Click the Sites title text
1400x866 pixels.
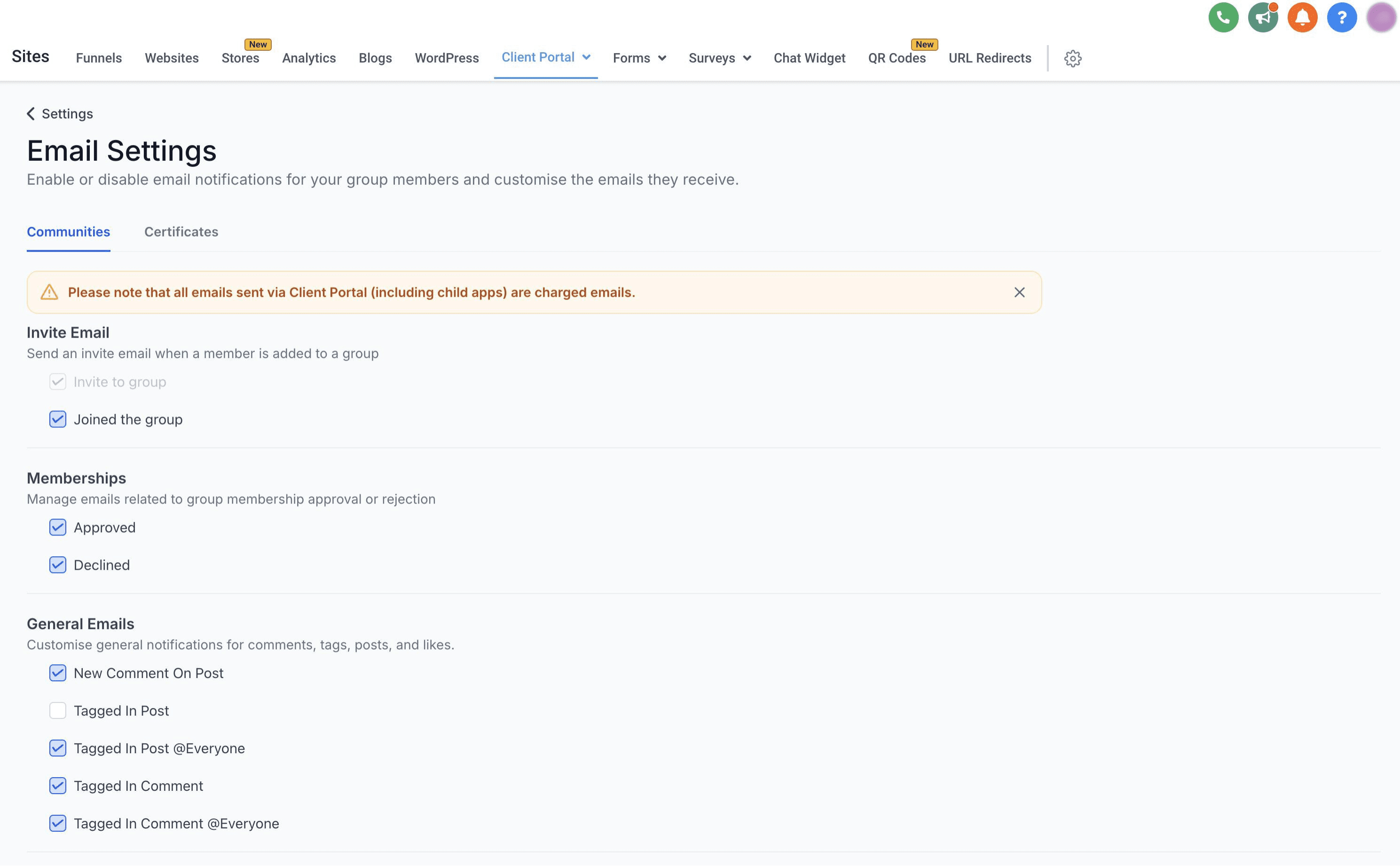click(x=31, y=56)
